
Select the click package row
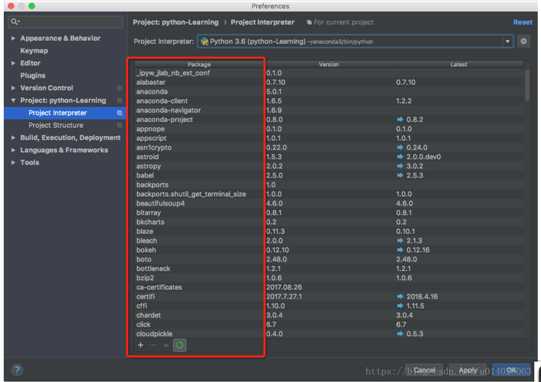pos(329,324)
